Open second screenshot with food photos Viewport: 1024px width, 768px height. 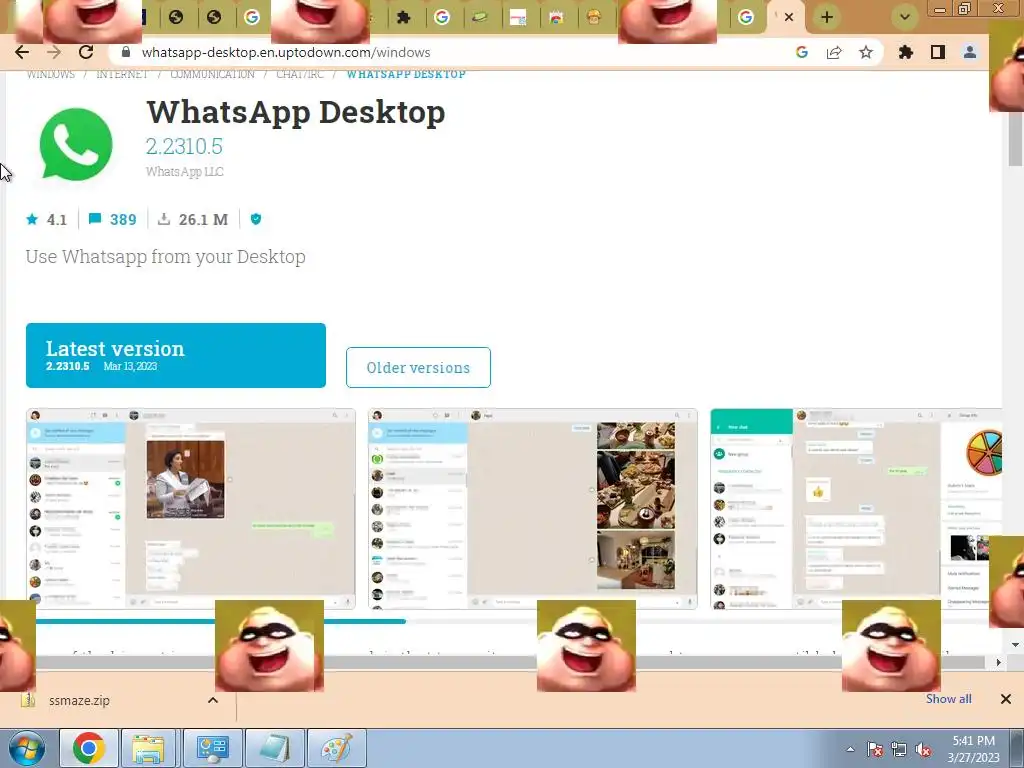pyautogui.click(x=533, y=509)
